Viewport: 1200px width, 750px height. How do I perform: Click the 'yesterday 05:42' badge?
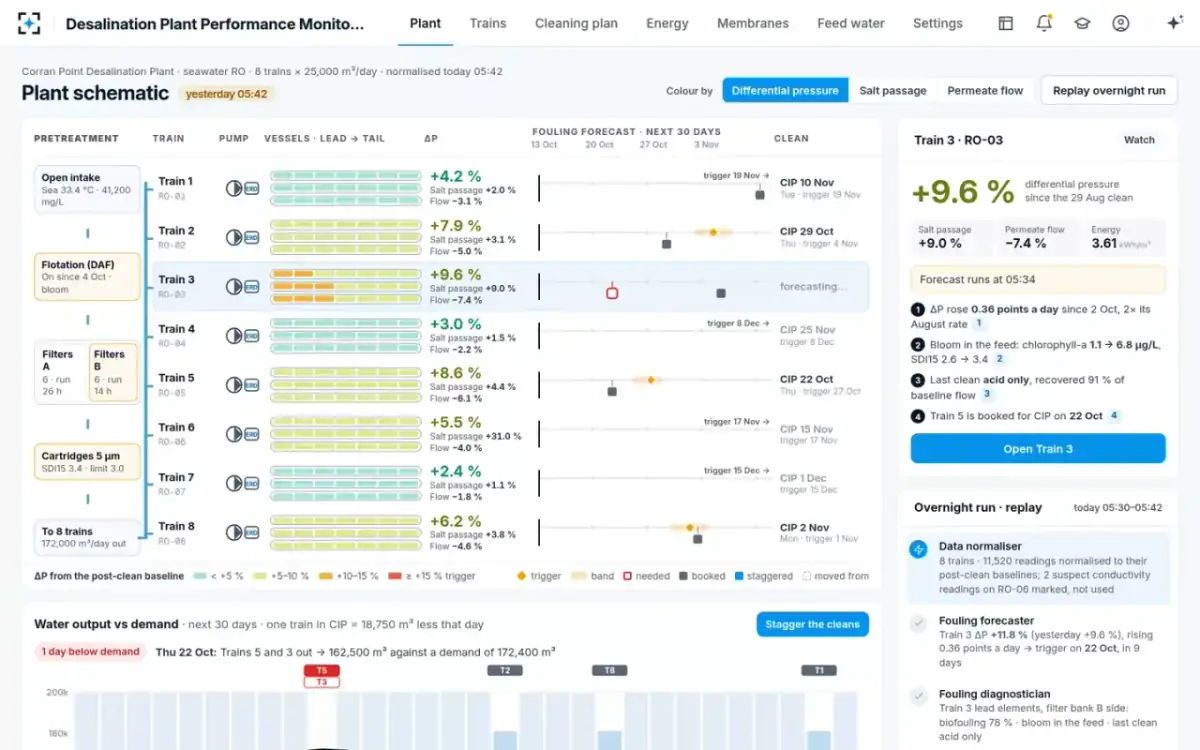(226, 94)
